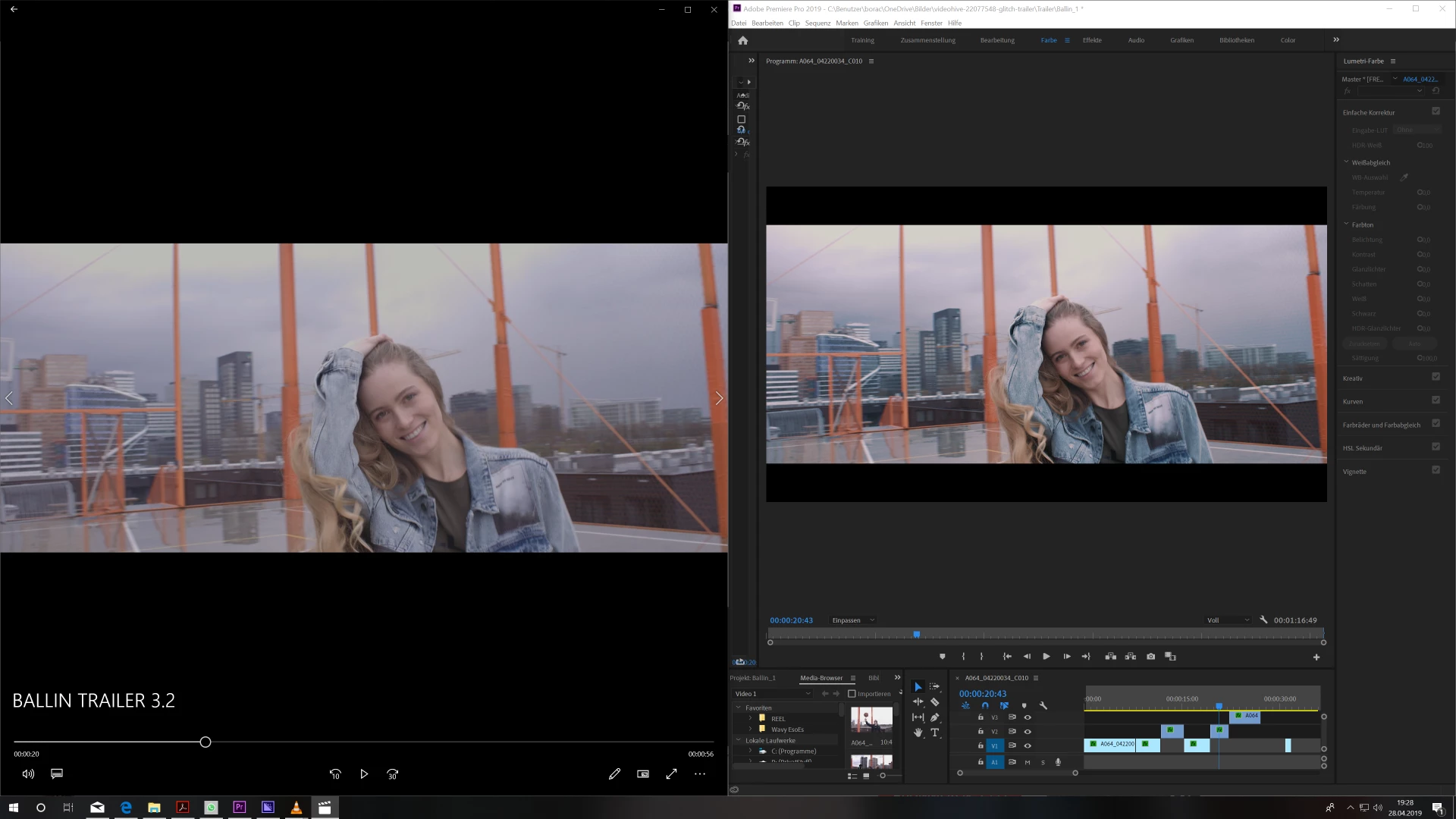1456x819 pixels.
Task: Choose the Type tool
Action: pyautogui.click(x=935, y=733)
